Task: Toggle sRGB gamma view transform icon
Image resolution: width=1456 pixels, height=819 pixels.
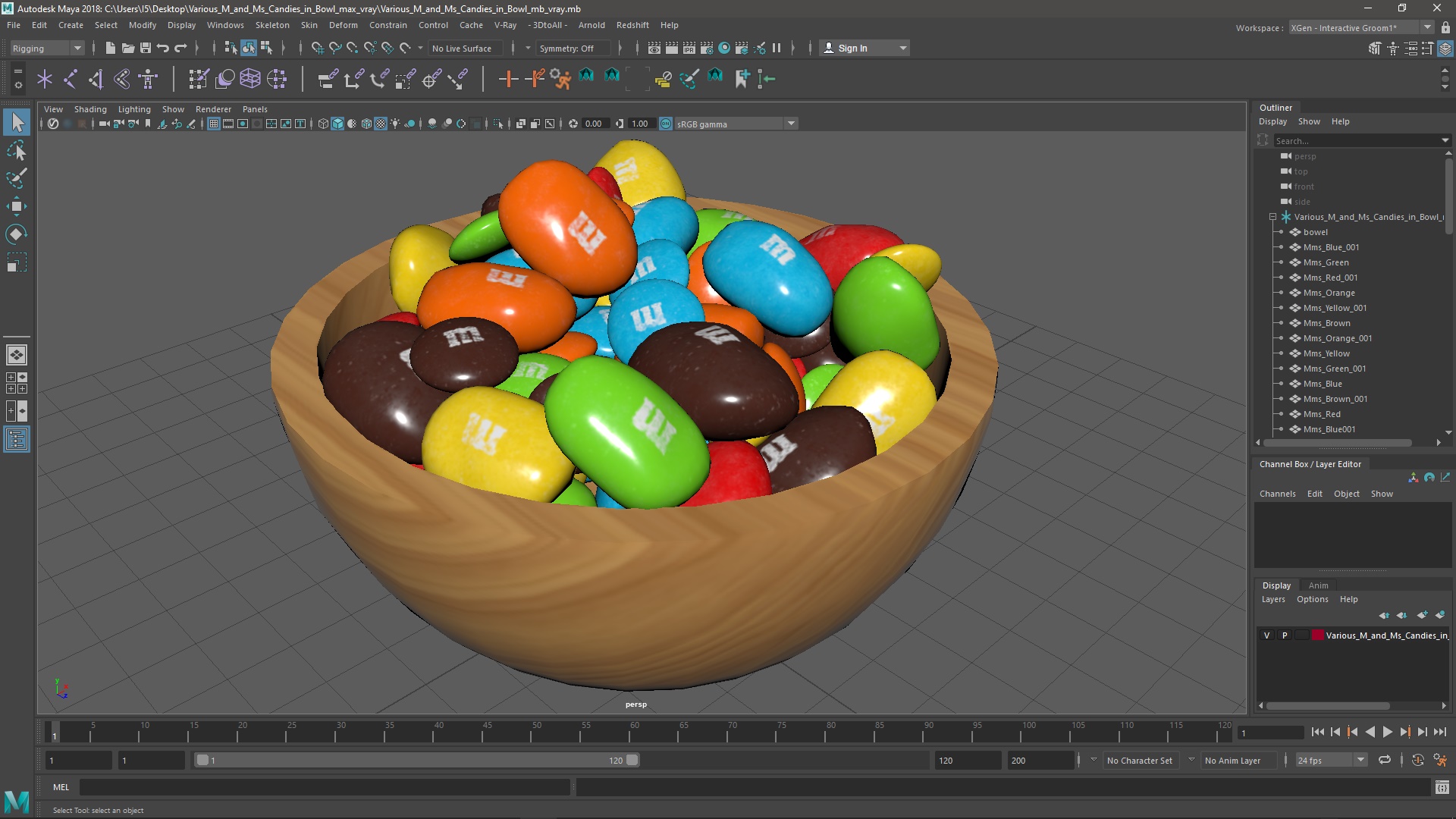Action: coord(666,124)
